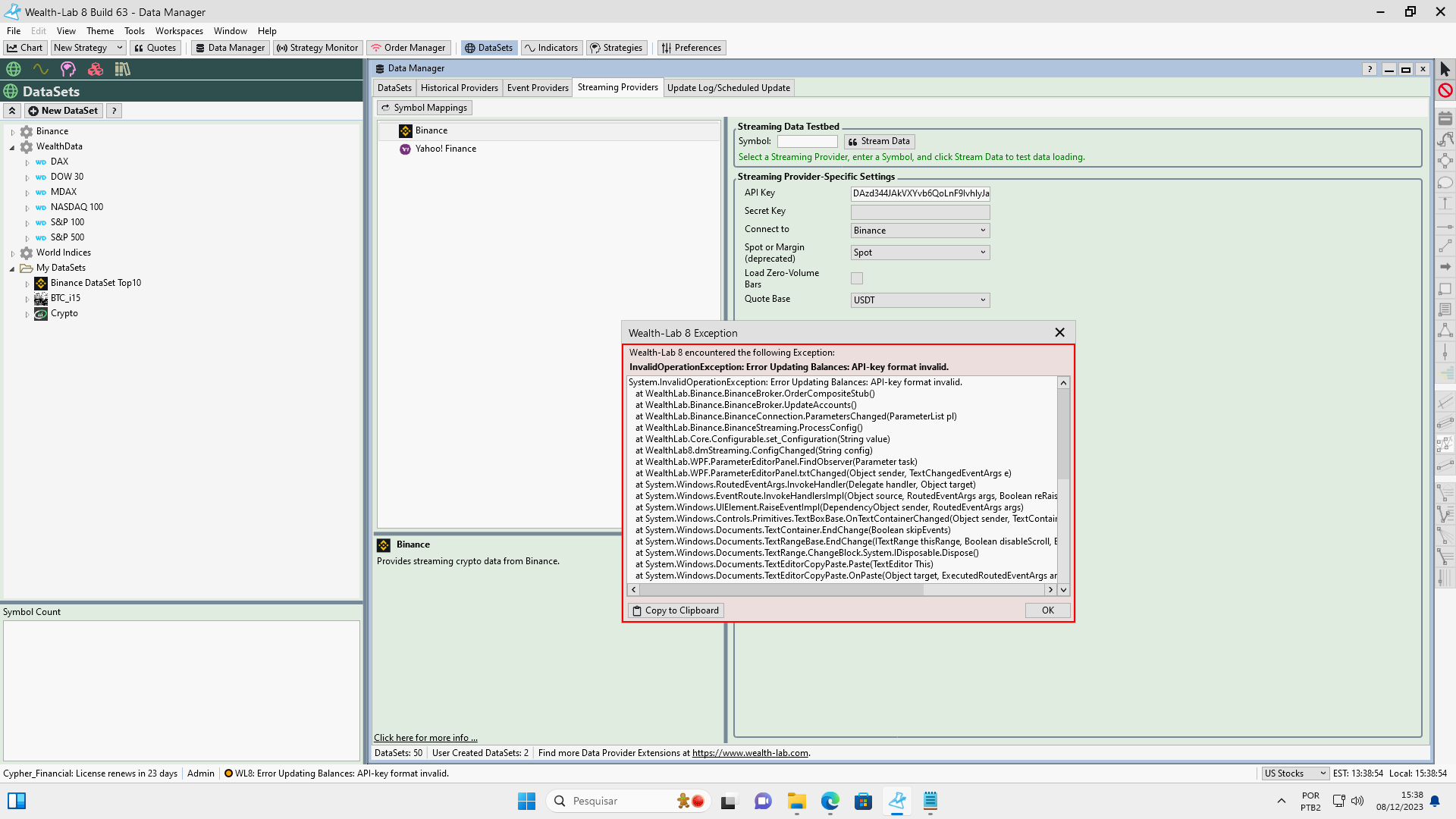Image resolution: width=1456 pixels, height=819 pixels.
Task: Select the arrow pointer drawing tool
Action: point(1445,69)
